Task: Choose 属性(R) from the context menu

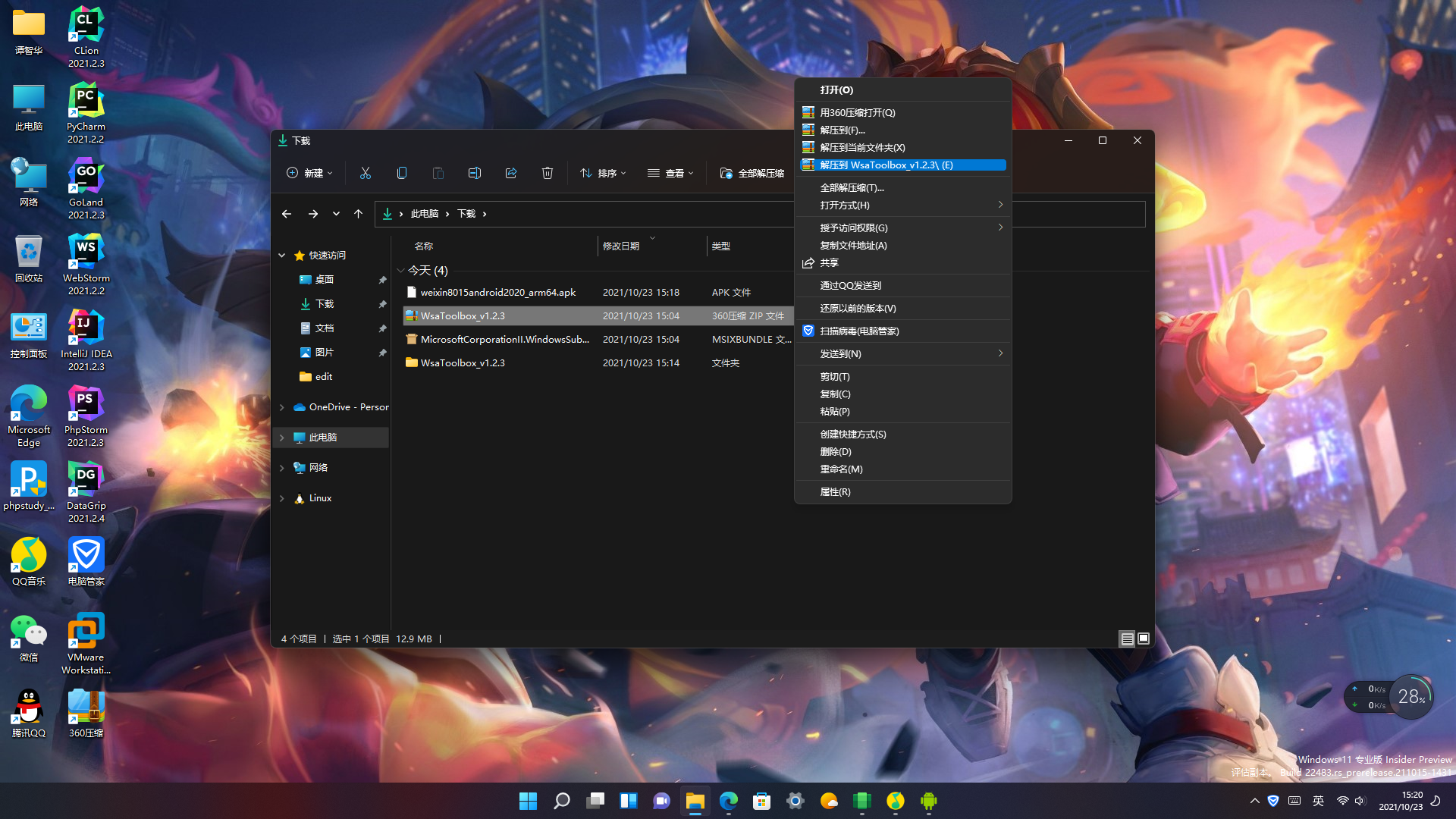Action: point(835,491)
